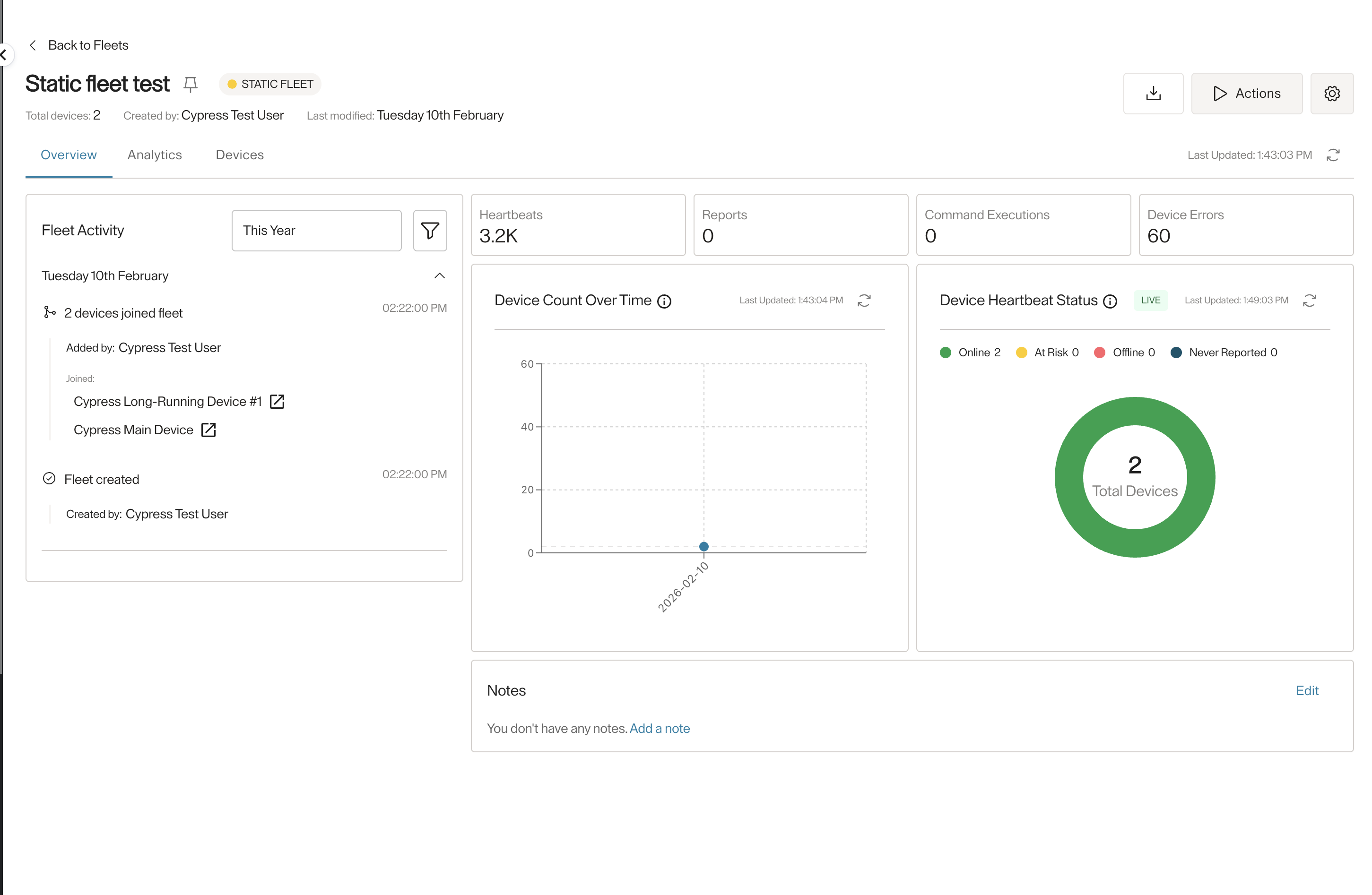Open fleet settings gear icon
This screenshot has height=895, width=1372.
pos(1332,94)
